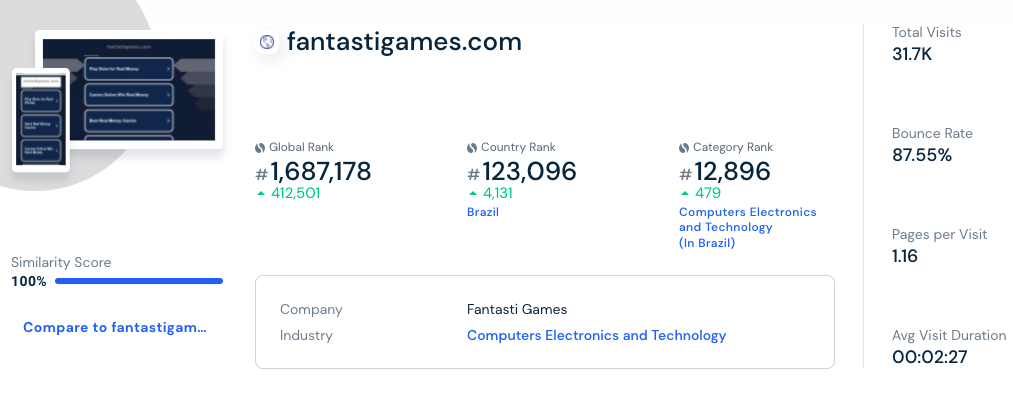Click the fantastigames.com domain title
This screenshot has width=1013, height=395.
[x=404, y=42]
